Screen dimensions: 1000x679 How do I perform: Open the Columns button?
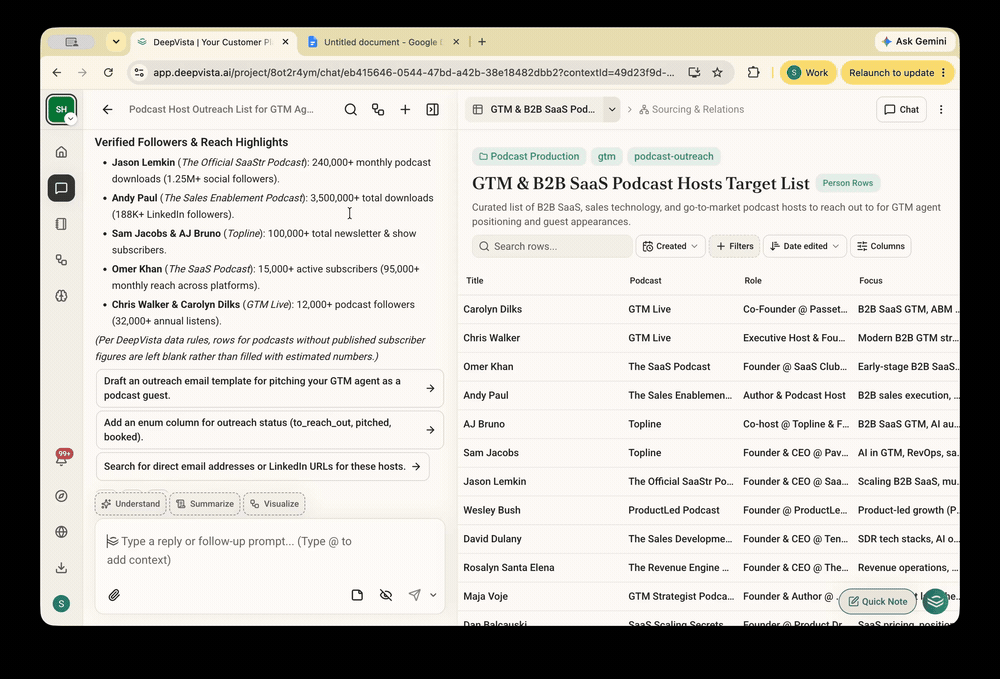(880, 246)
